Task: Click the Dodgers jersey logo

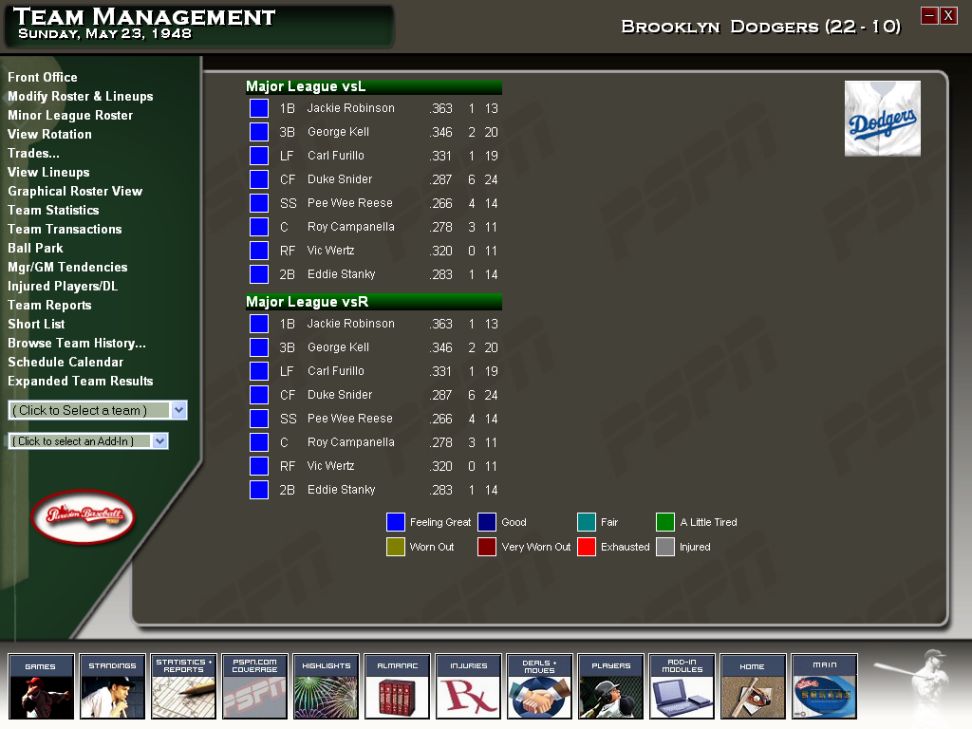Action: (x=882, y=118)
